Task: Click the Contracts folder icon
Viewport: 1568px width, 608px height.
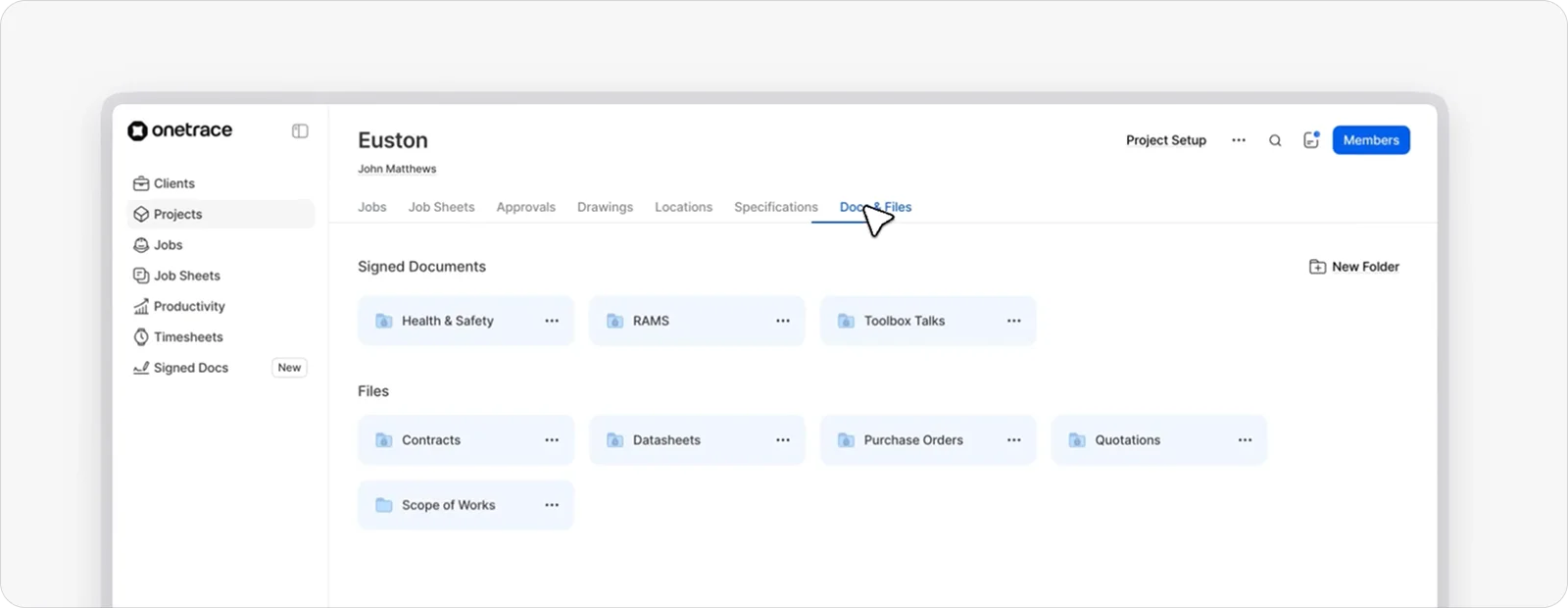Action: point(384,440)
